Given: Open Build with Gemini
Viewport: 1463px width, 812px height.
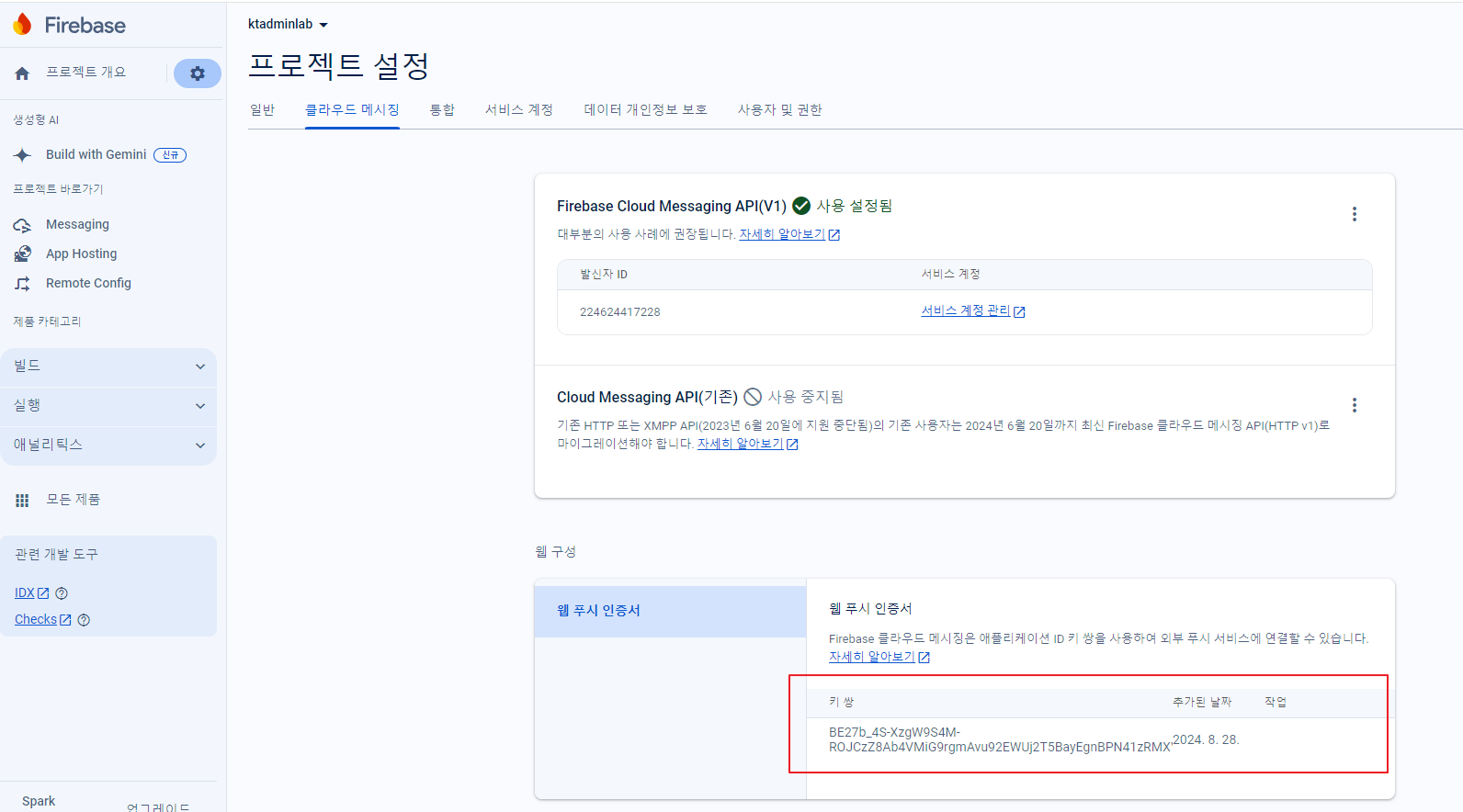Looking at the screenshot, I should pos(96,155).
